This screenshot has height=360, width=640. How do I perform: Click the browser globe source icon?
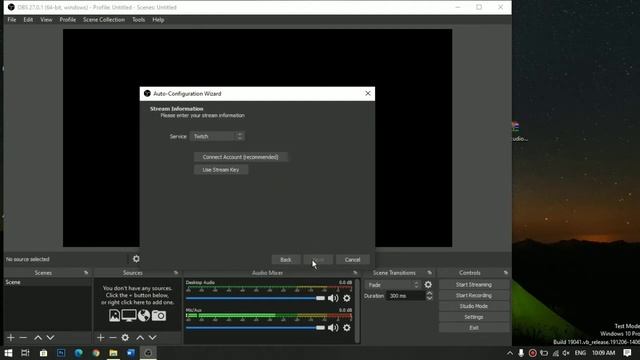click(x=144, y=316)
